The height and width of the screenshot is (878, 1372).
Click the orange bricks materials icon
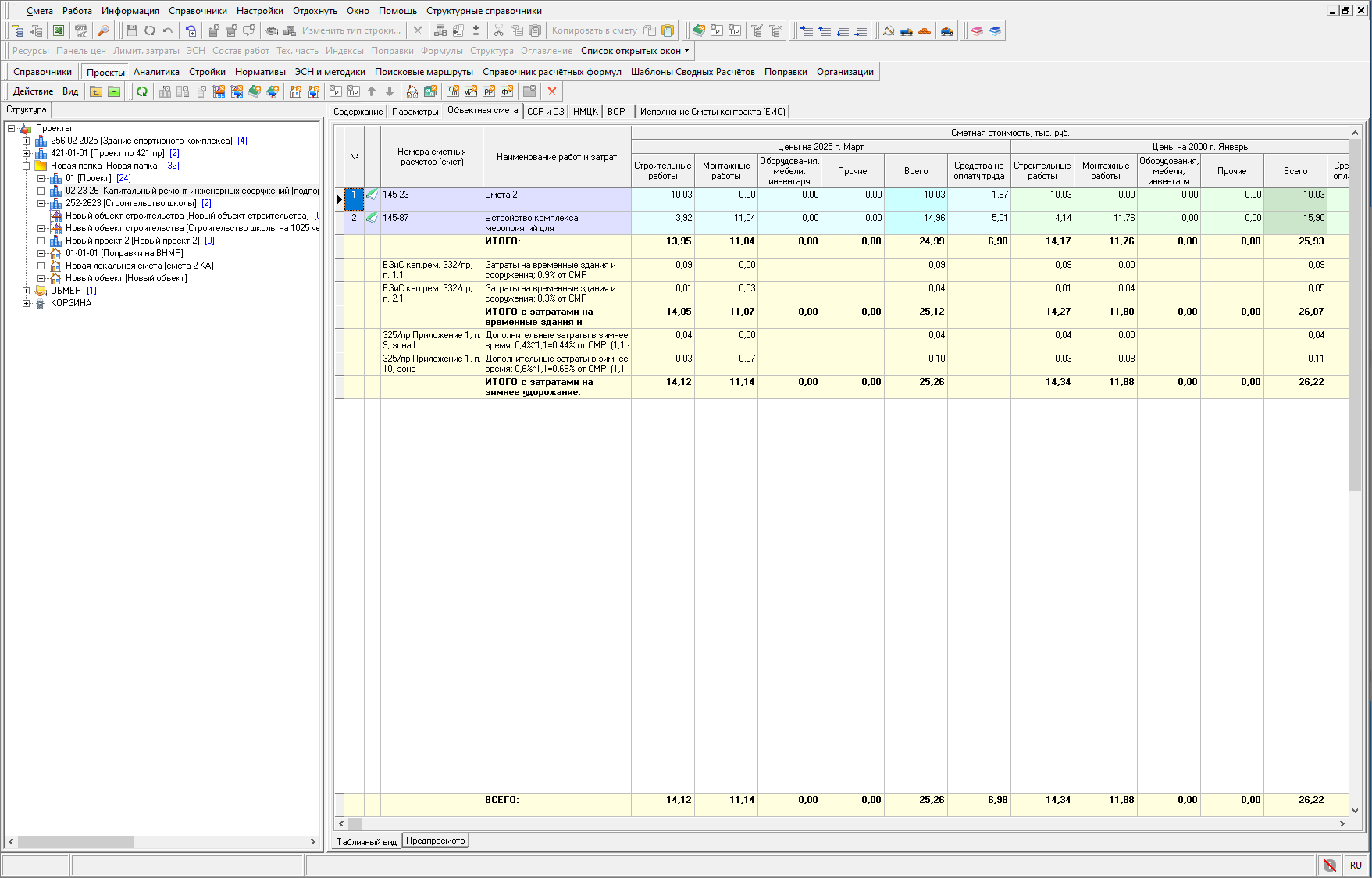(x=925, y=30)
